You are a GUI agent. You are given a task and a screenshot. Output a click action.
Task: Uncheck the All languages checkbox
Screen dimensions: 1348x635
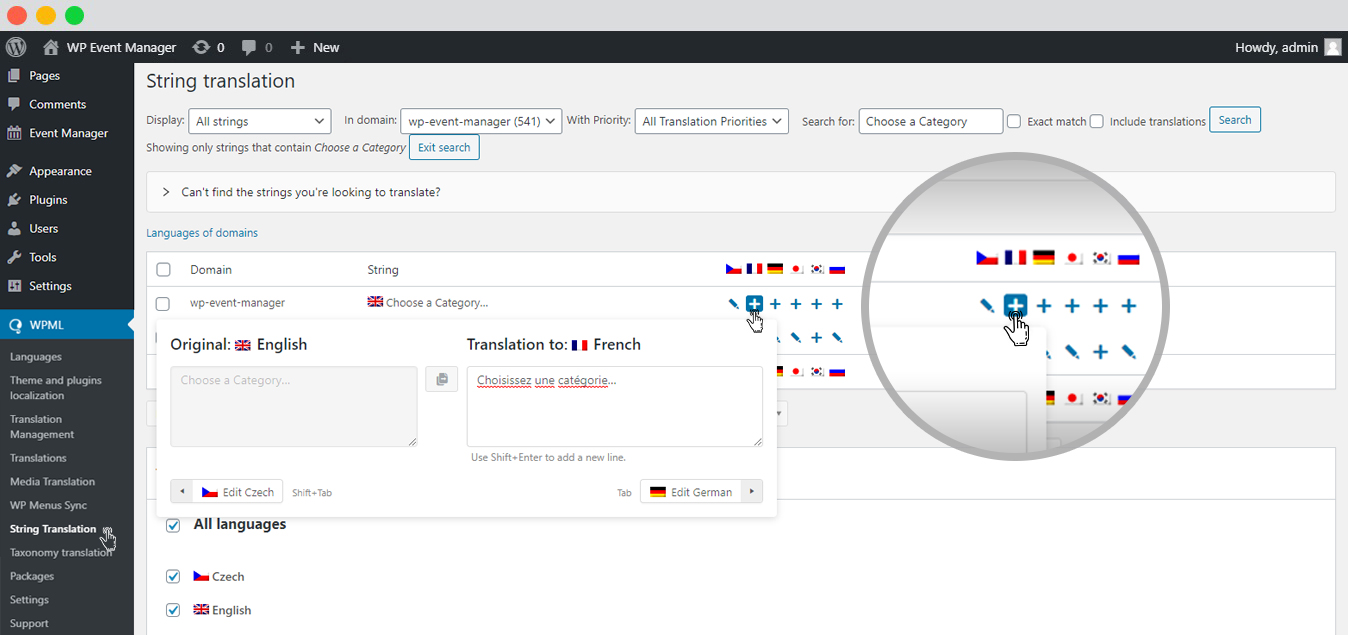click(x=173, y=525)
